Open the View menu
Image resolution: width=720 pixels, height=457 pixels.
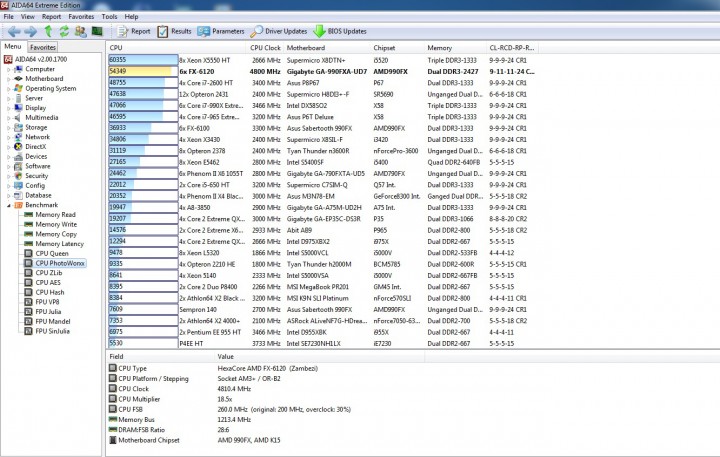coord(28,17)
